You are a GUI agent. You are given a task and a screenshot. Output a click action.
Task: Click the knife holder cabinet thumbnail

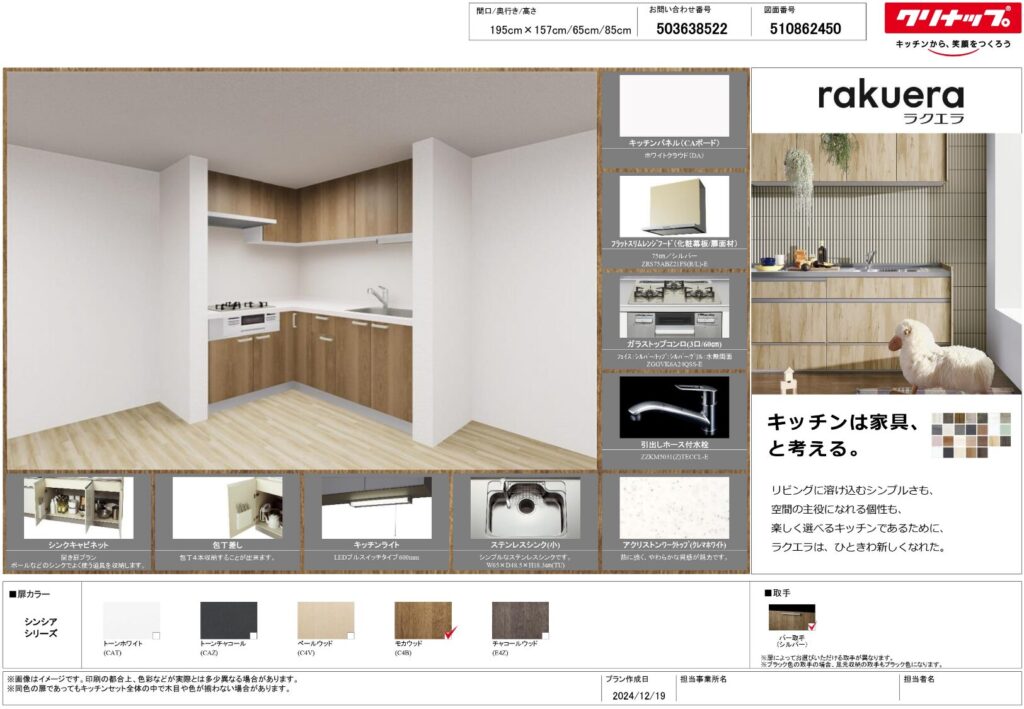(x=227, y=507)
